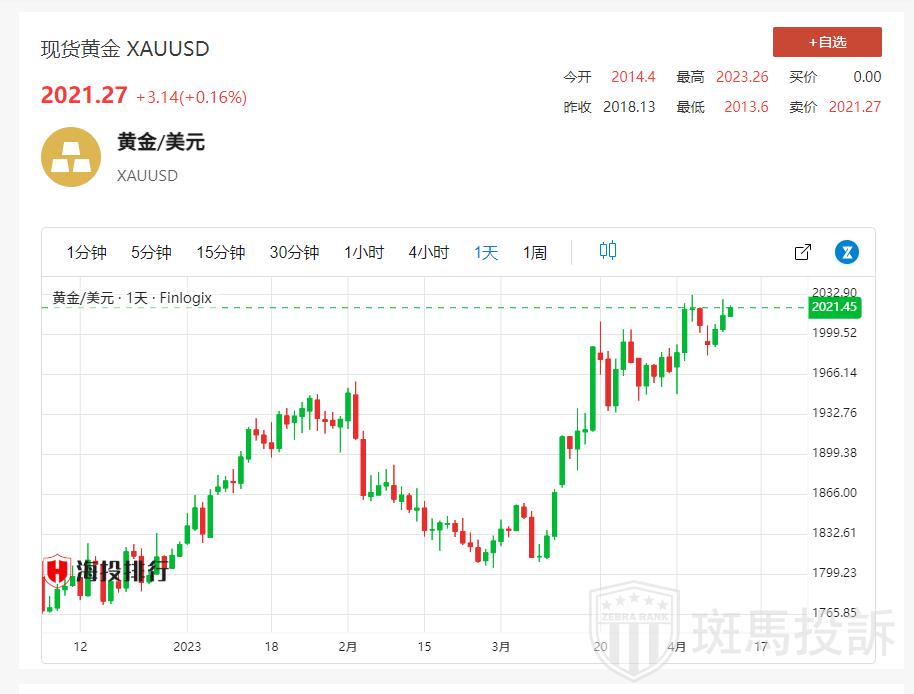Image resolution: width=914 pixels, height=694 pixels.
Task: Click the 现货黄金 XAUUSD title
Action: click(125, 49)
